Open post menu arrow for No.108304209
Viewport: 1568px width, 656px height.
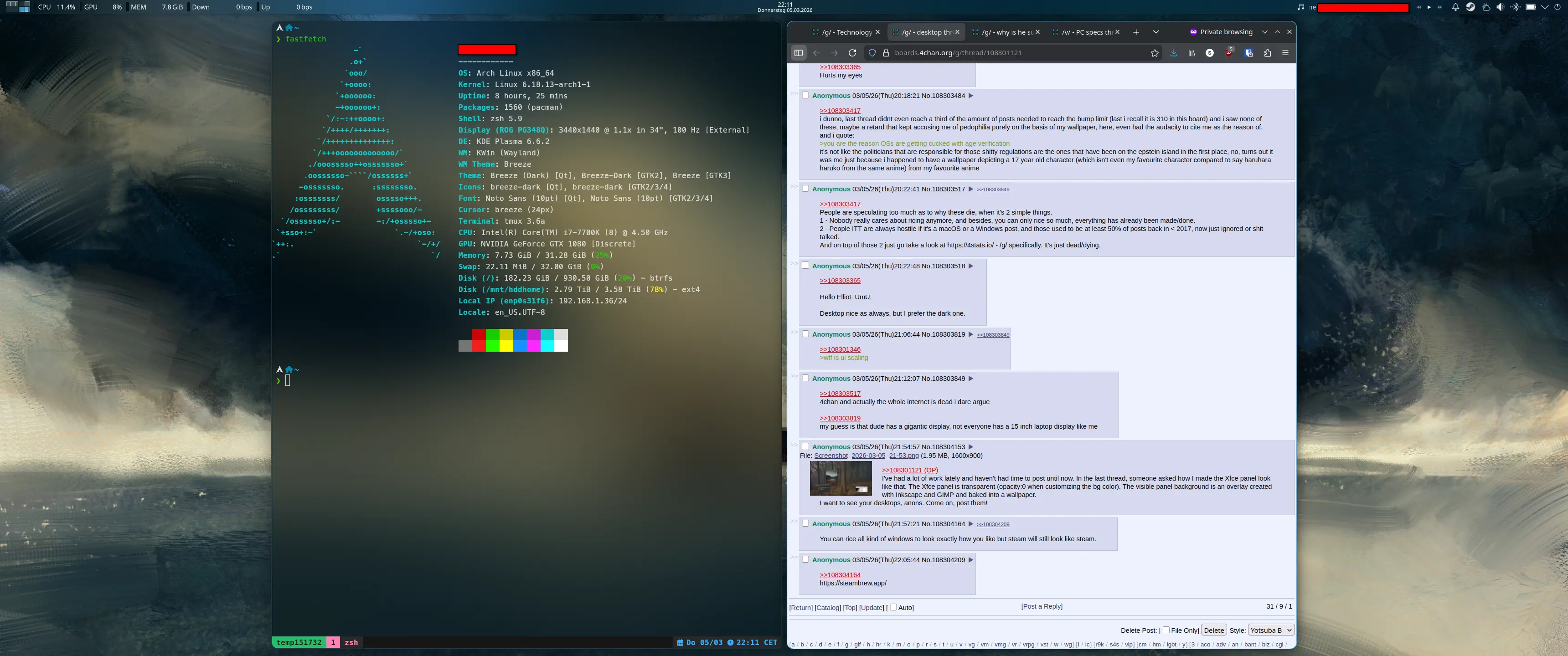pyautogui.click(x=971, y=560)
